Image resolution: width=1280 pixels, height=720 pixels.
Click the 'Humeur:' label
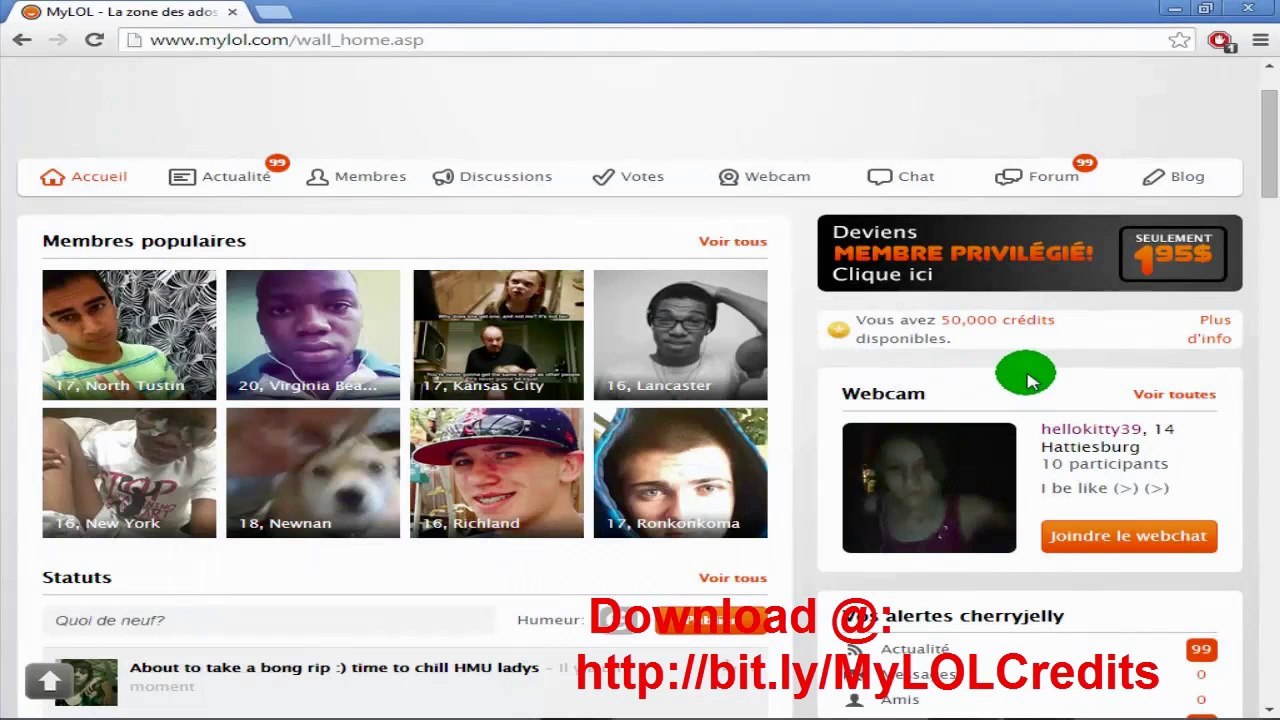click(x=550, y=620)
